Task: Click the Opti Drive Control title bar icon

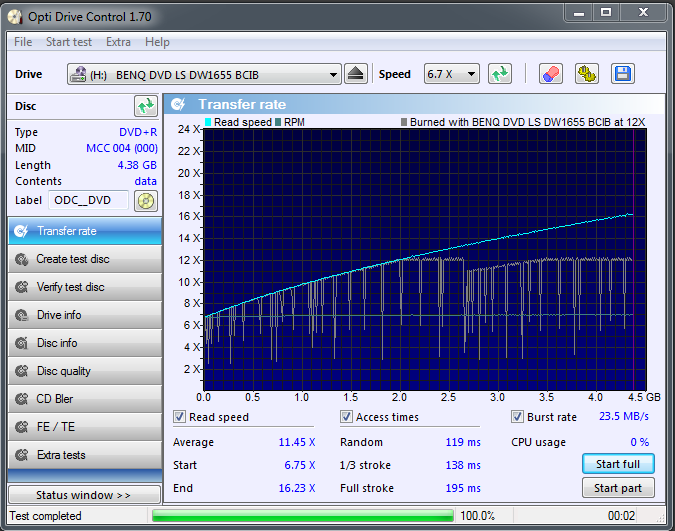Action: point(15,17)
